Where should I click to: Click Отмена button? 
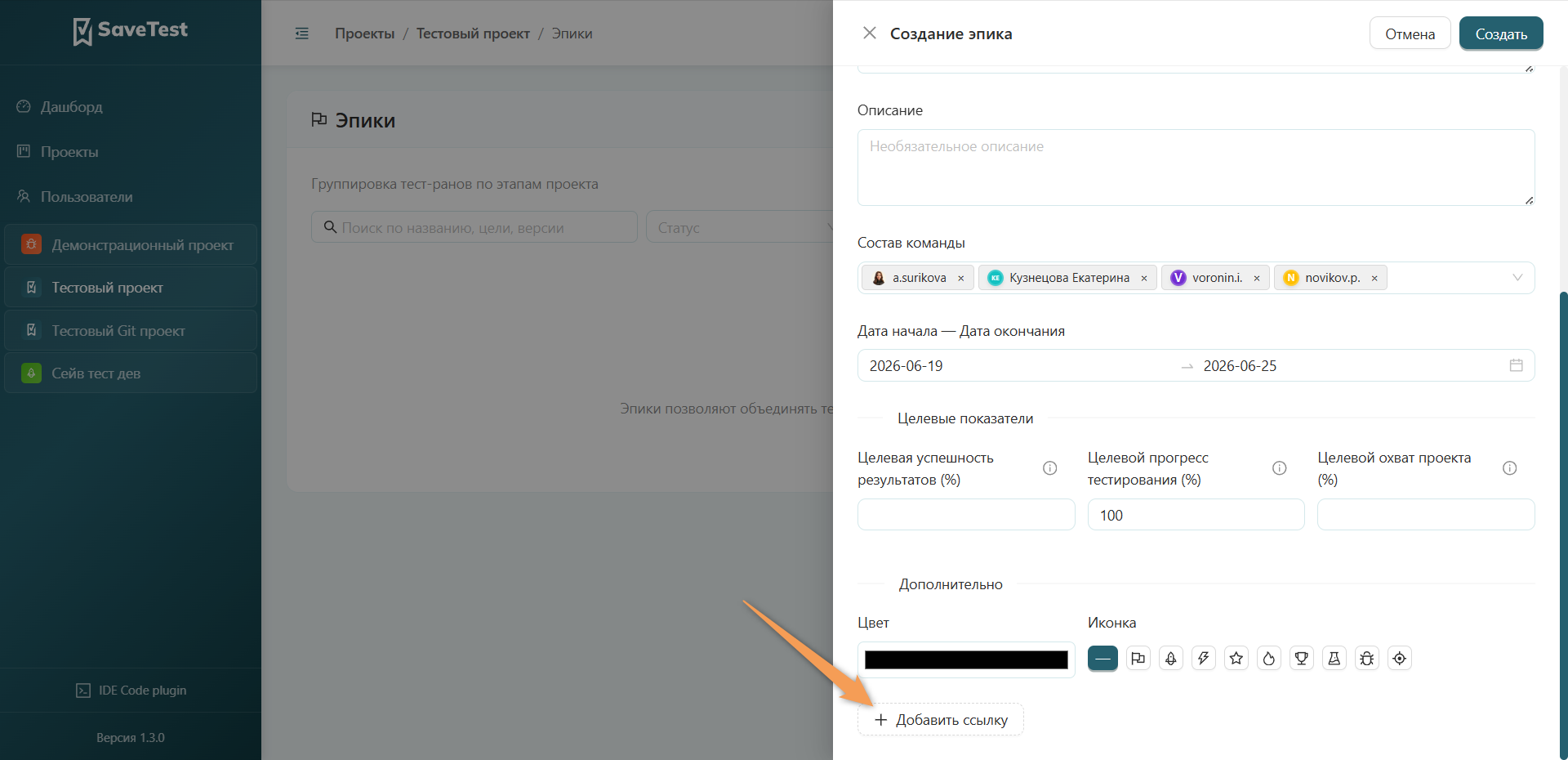coord(1410,34)
